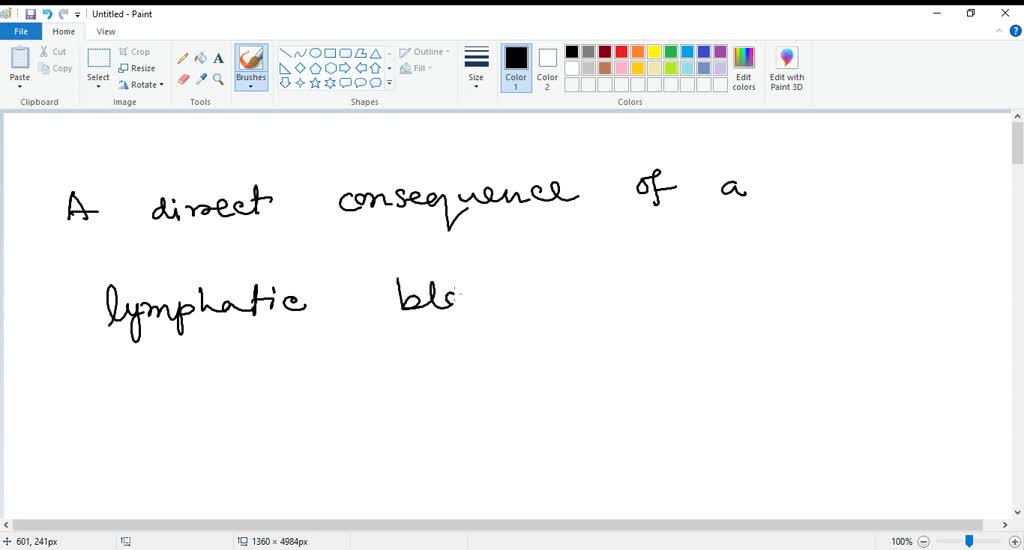Expand the Rotate dropdown

[161, 84]
